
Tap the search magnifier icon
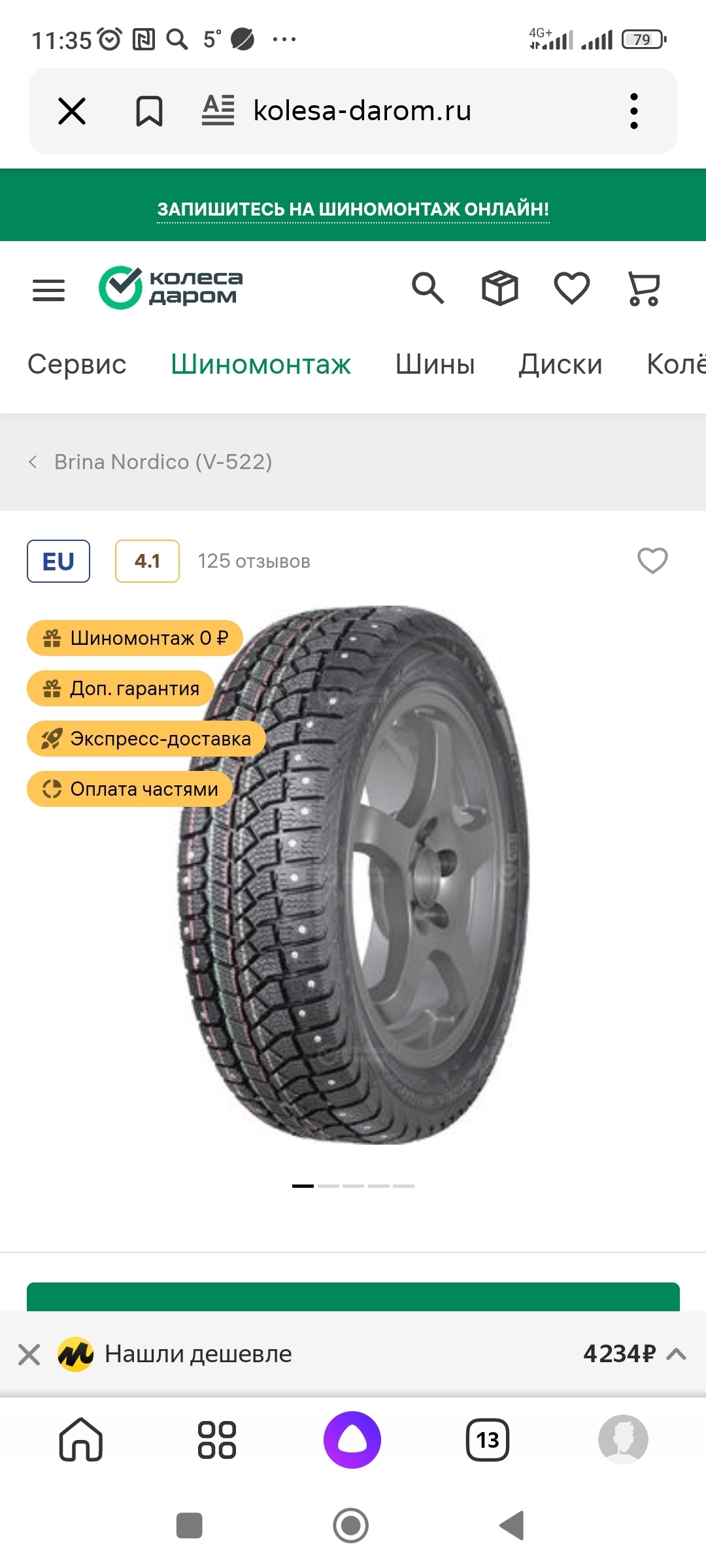click(x=428, y=288)
